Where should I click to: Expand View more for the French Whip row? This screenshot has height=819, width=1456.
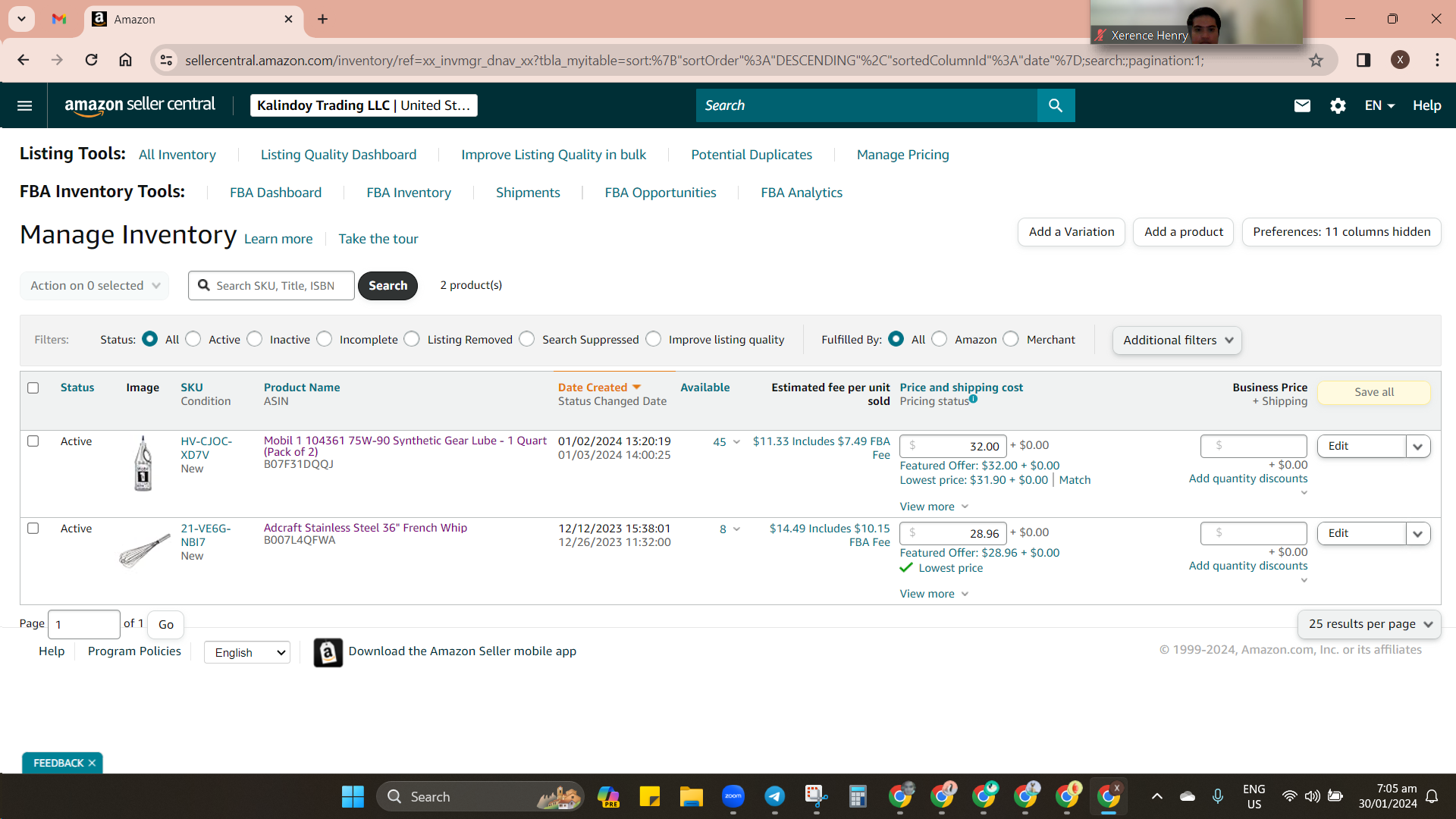[934, 594]
